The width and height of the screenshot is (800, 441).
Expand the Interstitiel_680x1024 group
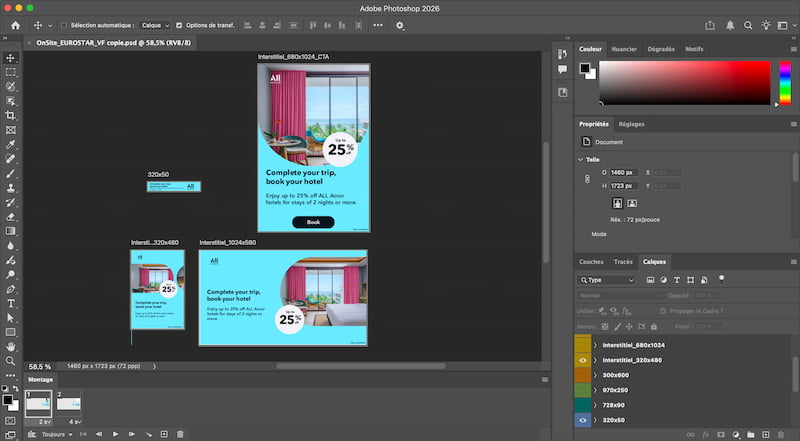click(595, 345)
